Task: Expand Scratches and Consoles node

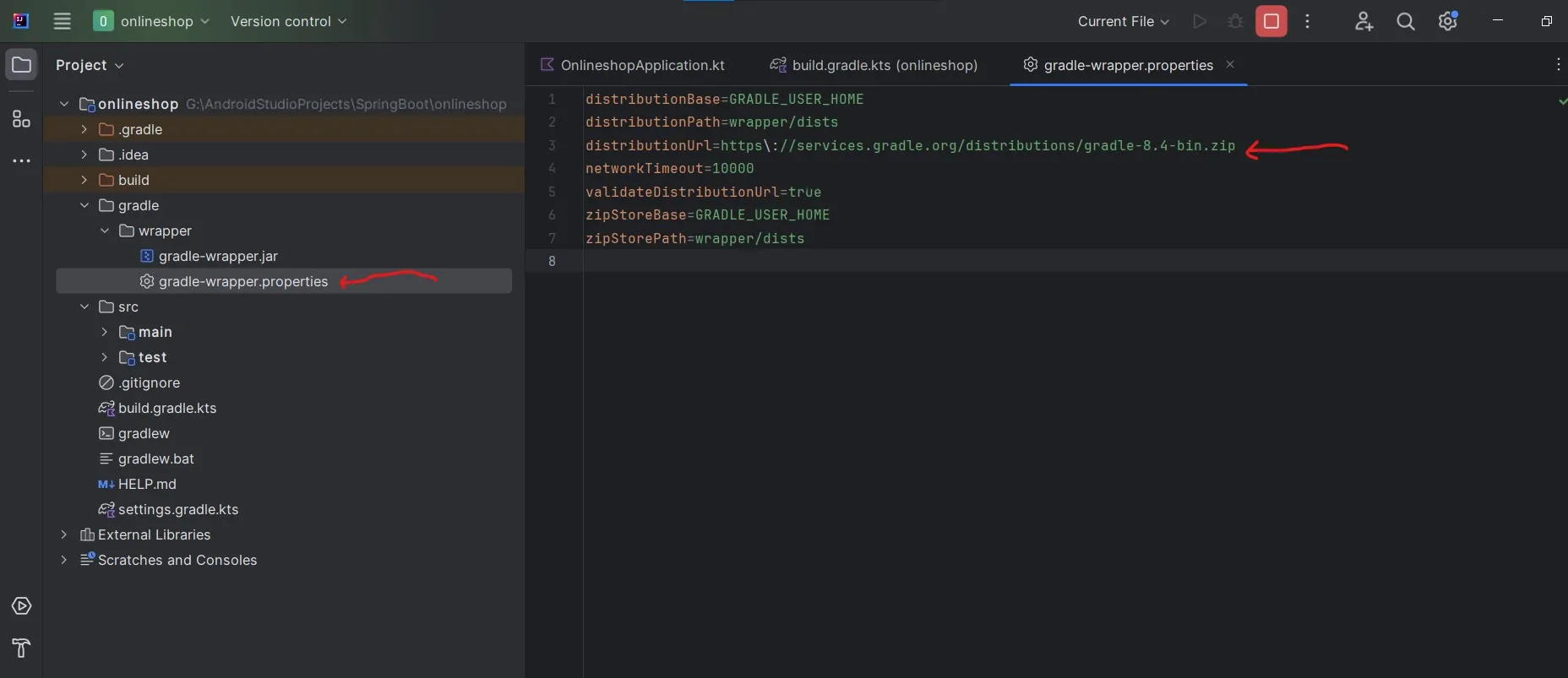Action: pos(64,560)
